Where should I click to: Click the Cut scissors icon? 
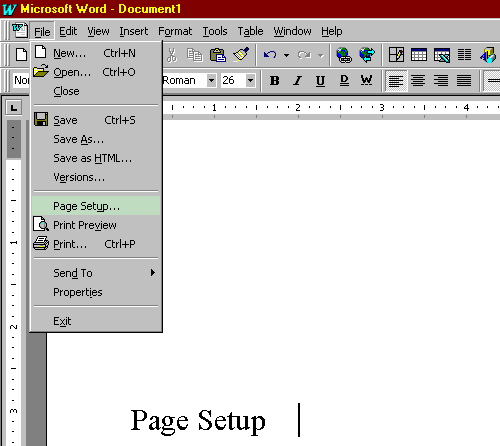click(172, 55)
